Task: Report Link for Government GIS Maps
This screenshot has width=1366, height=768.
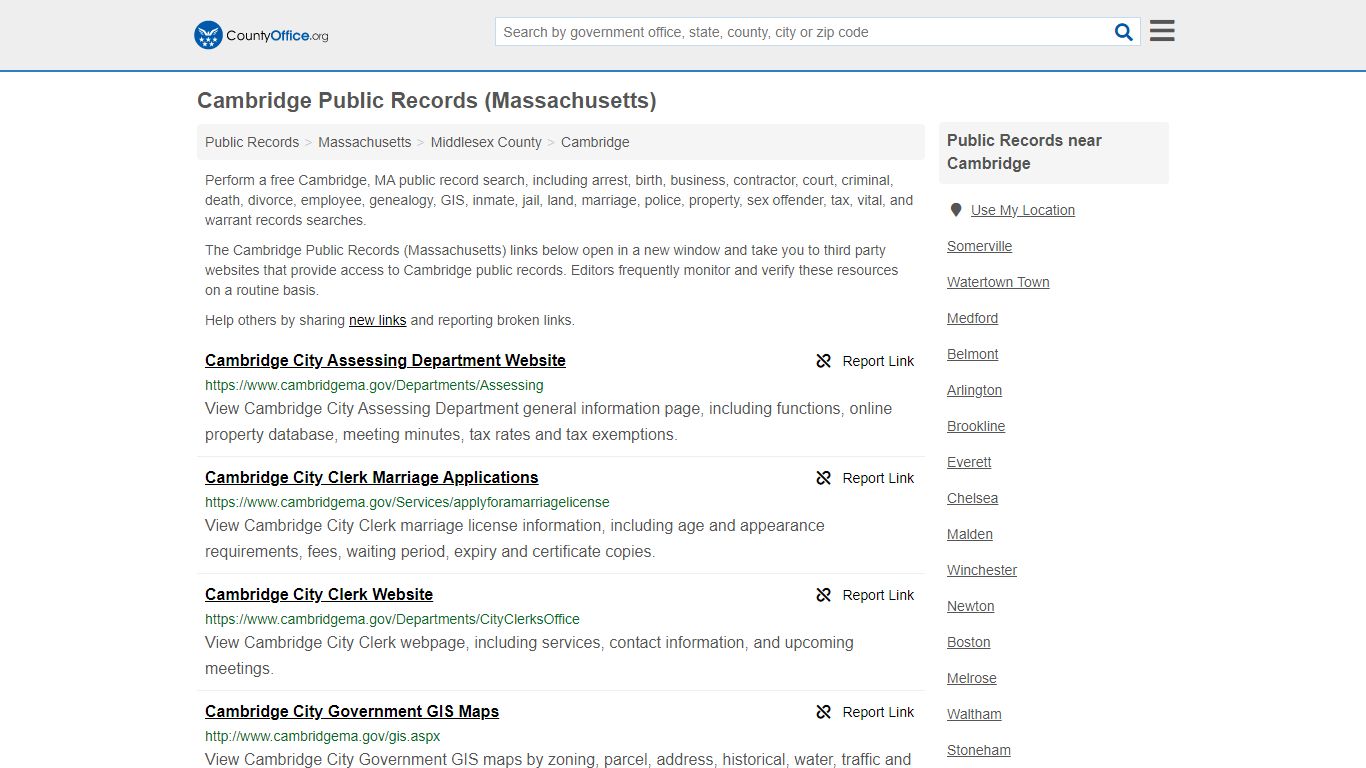Action: click(878, 712)
